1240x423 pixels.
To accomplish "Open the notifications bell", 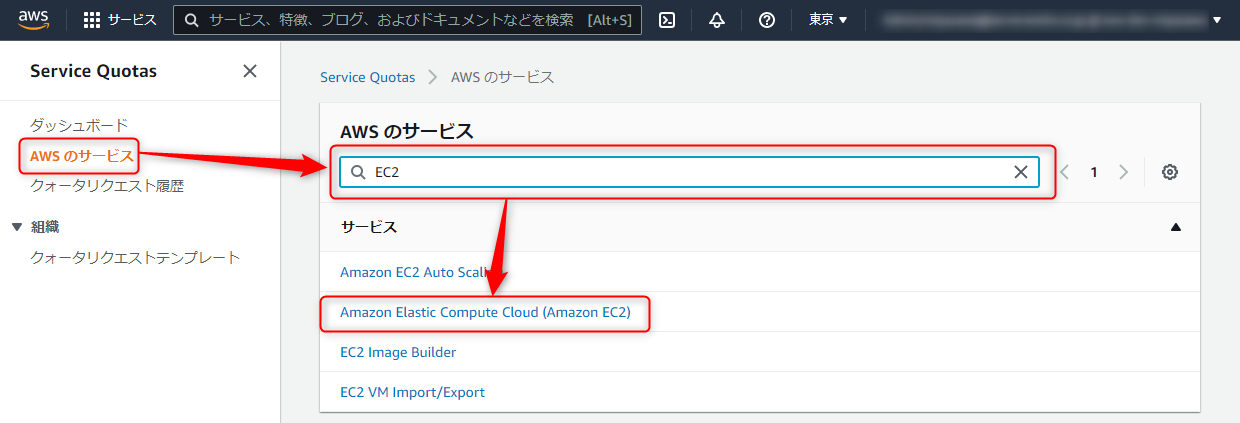I will (717, 20).
